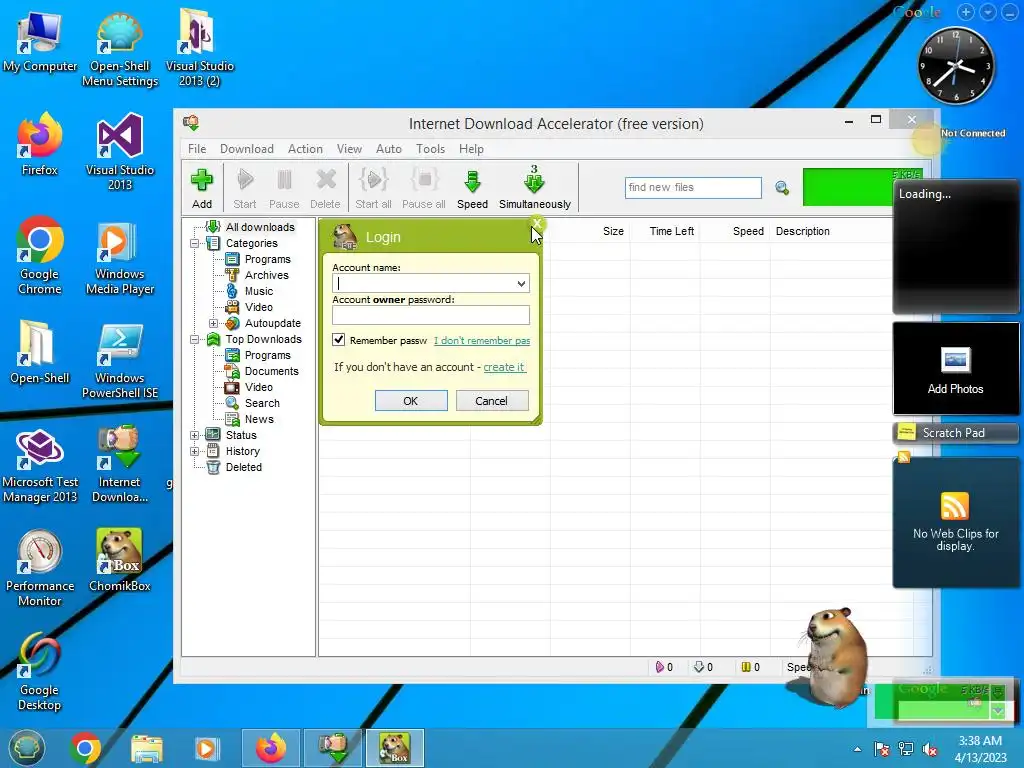Click the Start button on taskbar
Screen dimensions: 1024x768
click(26, 748)
